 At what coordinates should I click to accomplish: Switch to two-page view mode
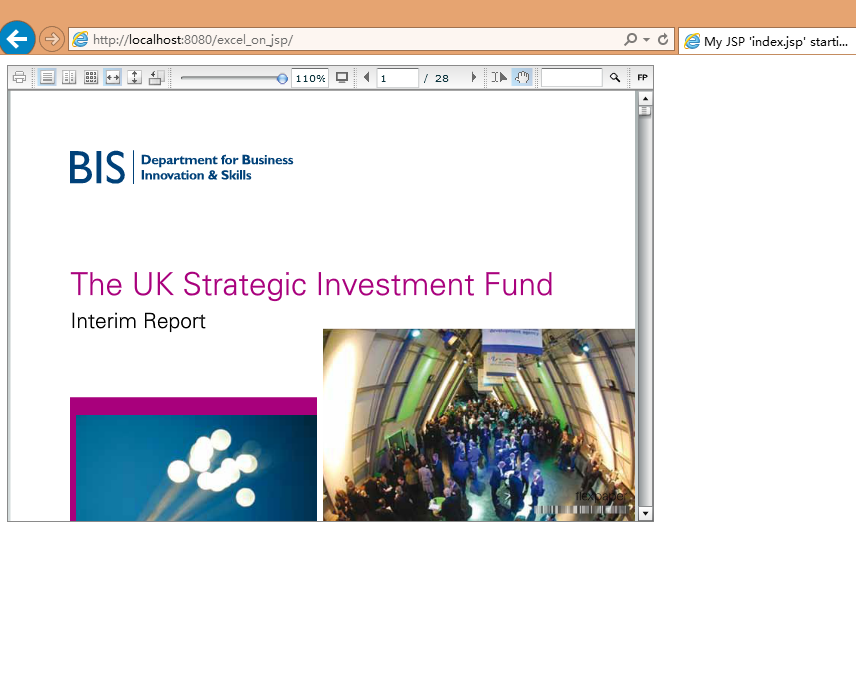(x=69, y=78)
